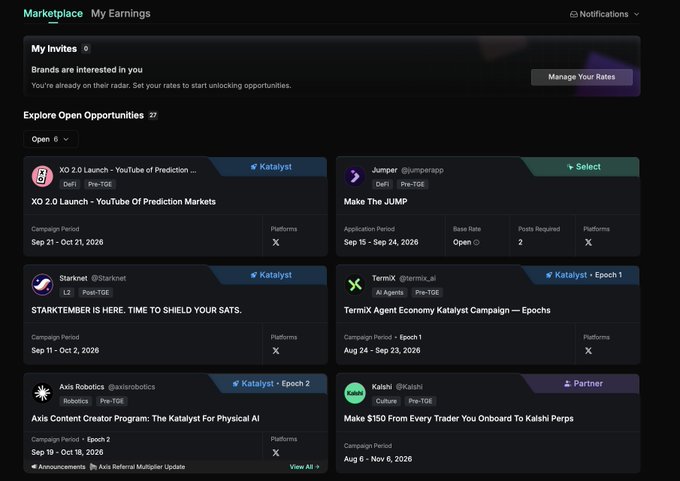Click the @Kalshi handle

coord(409,386)
